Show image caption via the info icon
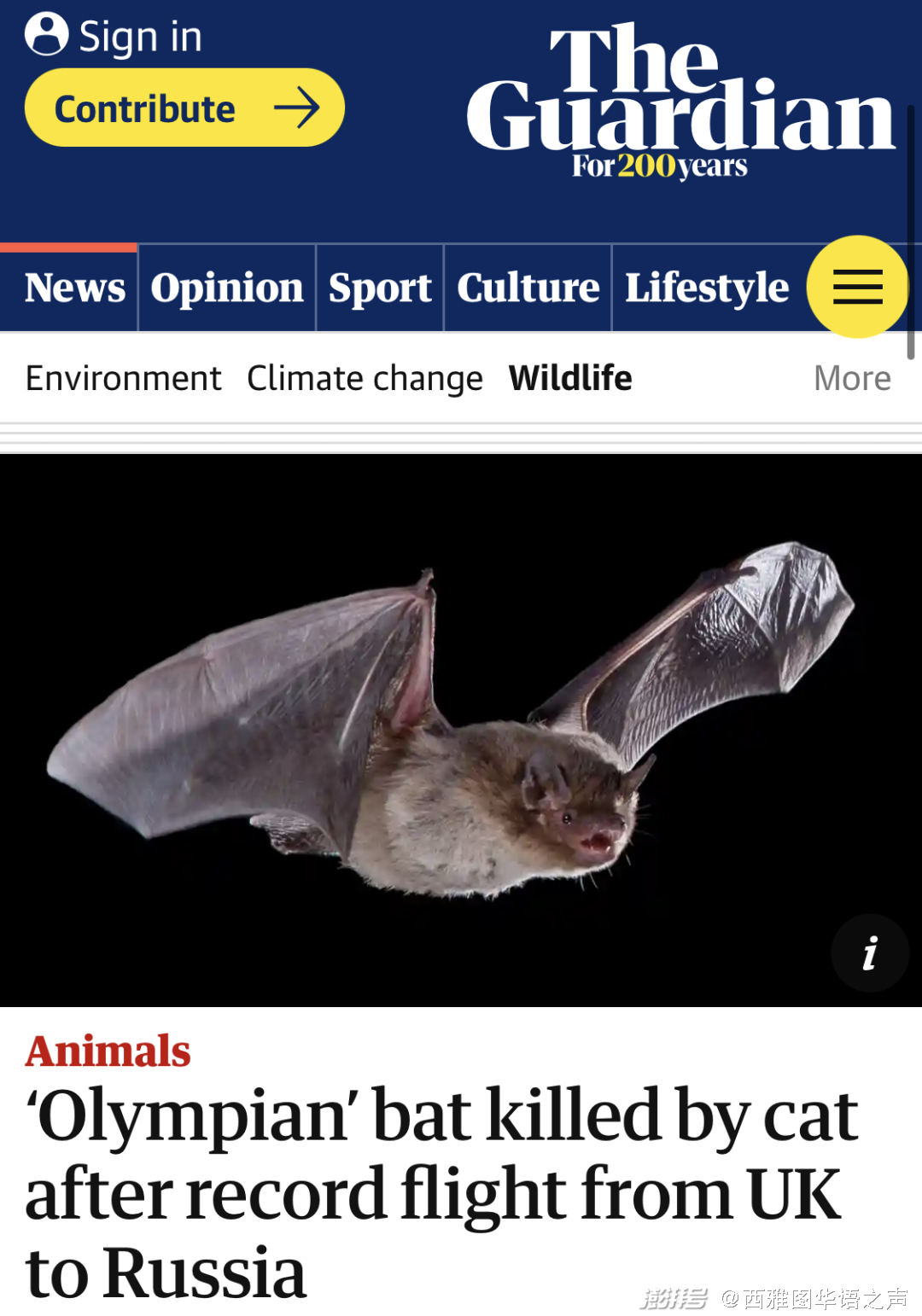This screenshot has width=922, height=1316. pos(870,953)
